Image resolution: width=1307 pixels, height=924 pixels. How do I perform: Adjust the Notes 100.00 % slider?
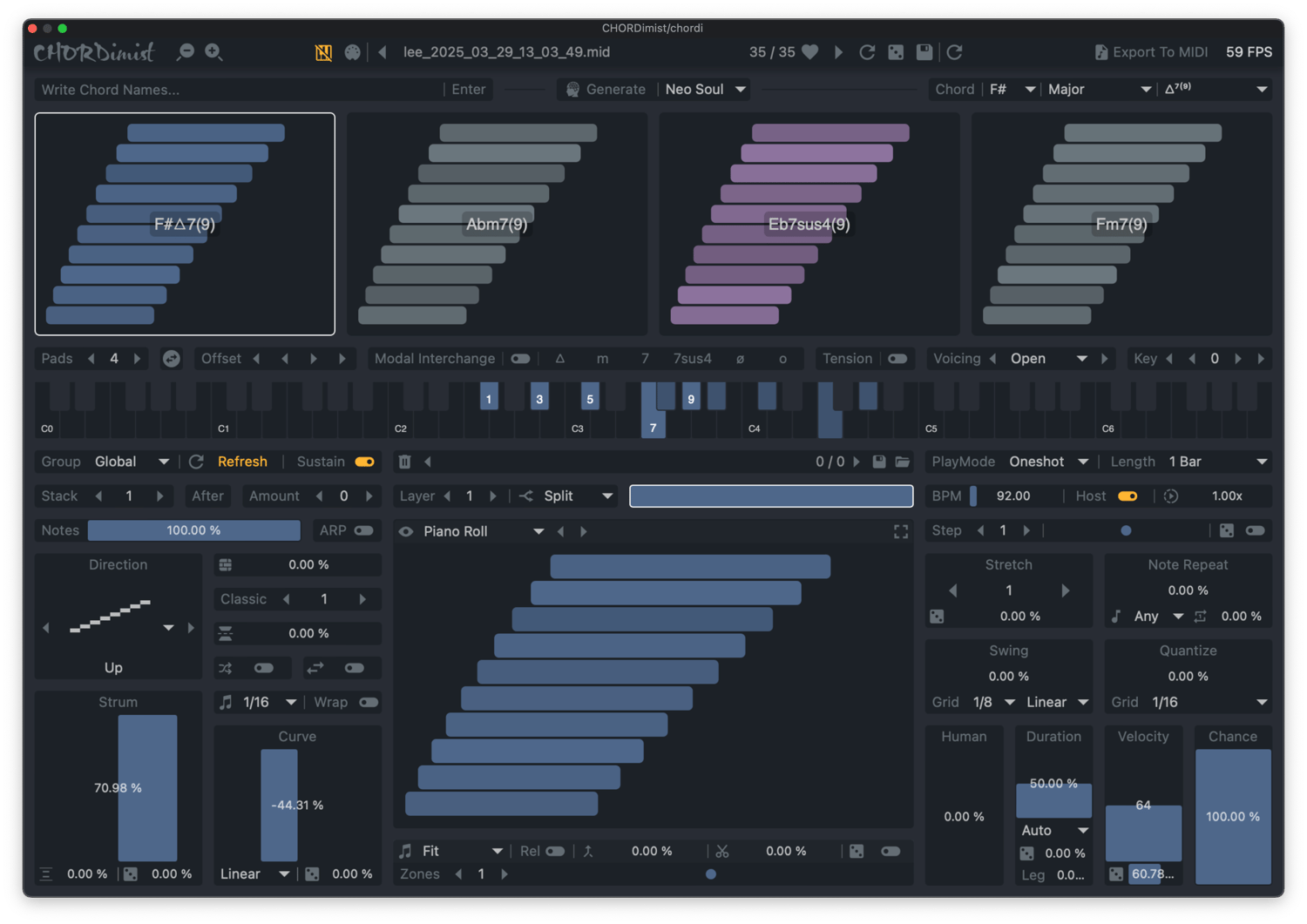193,530
